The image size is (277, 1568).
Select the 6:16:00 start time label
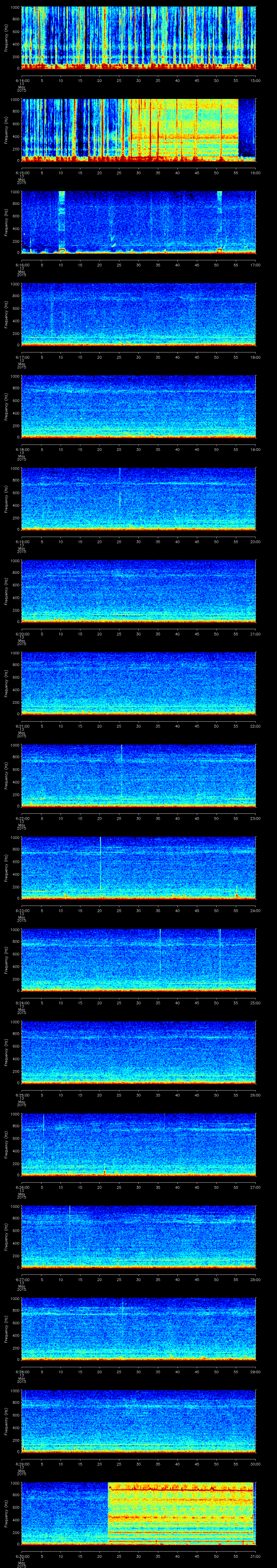[22, 265]
